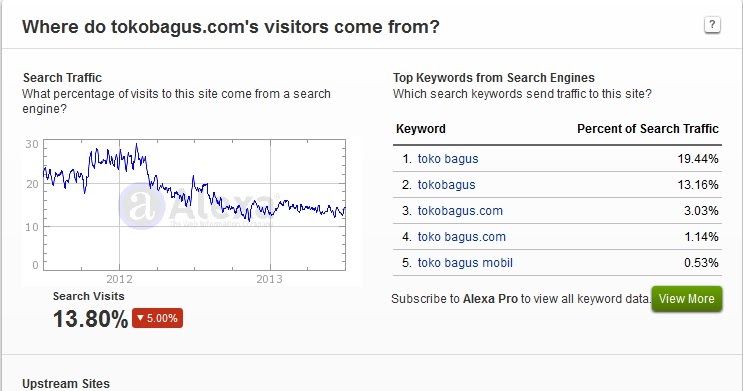Open the 'toko bagus' keyword link

coord(448,159)
